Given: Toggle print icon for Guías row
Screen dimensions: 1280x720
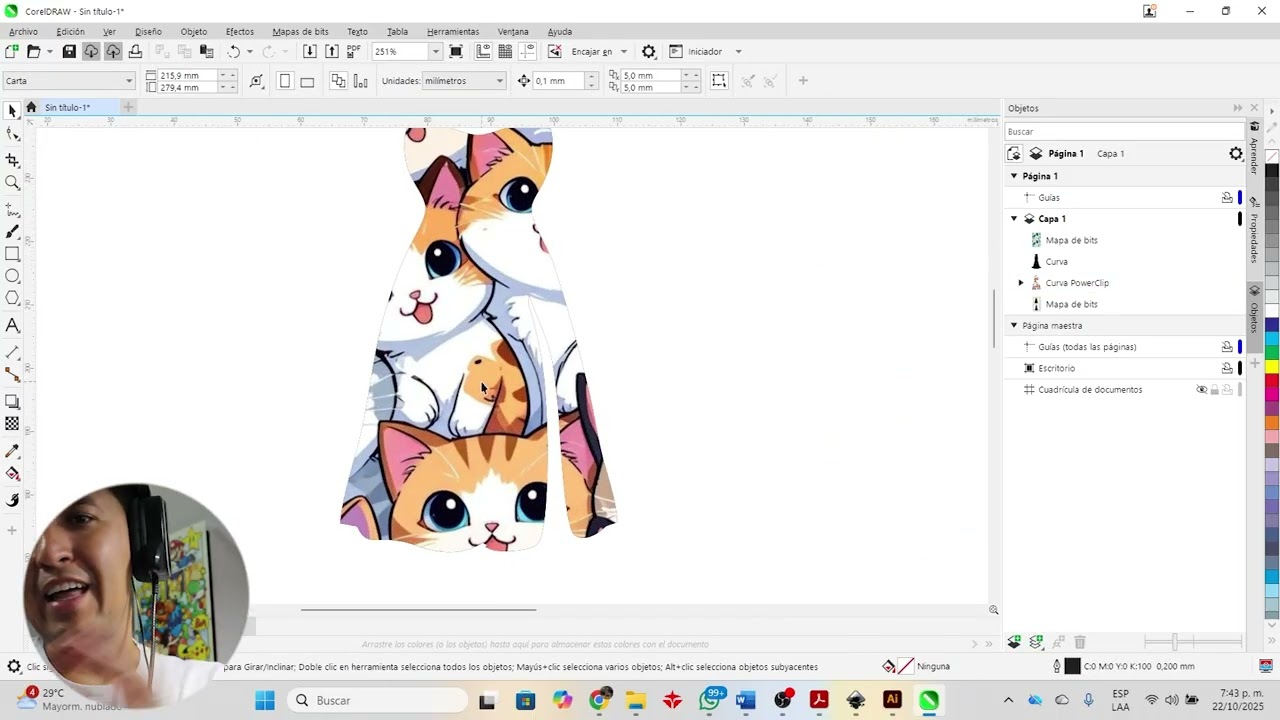Looking at the screenshot, I should [1227, 198].
